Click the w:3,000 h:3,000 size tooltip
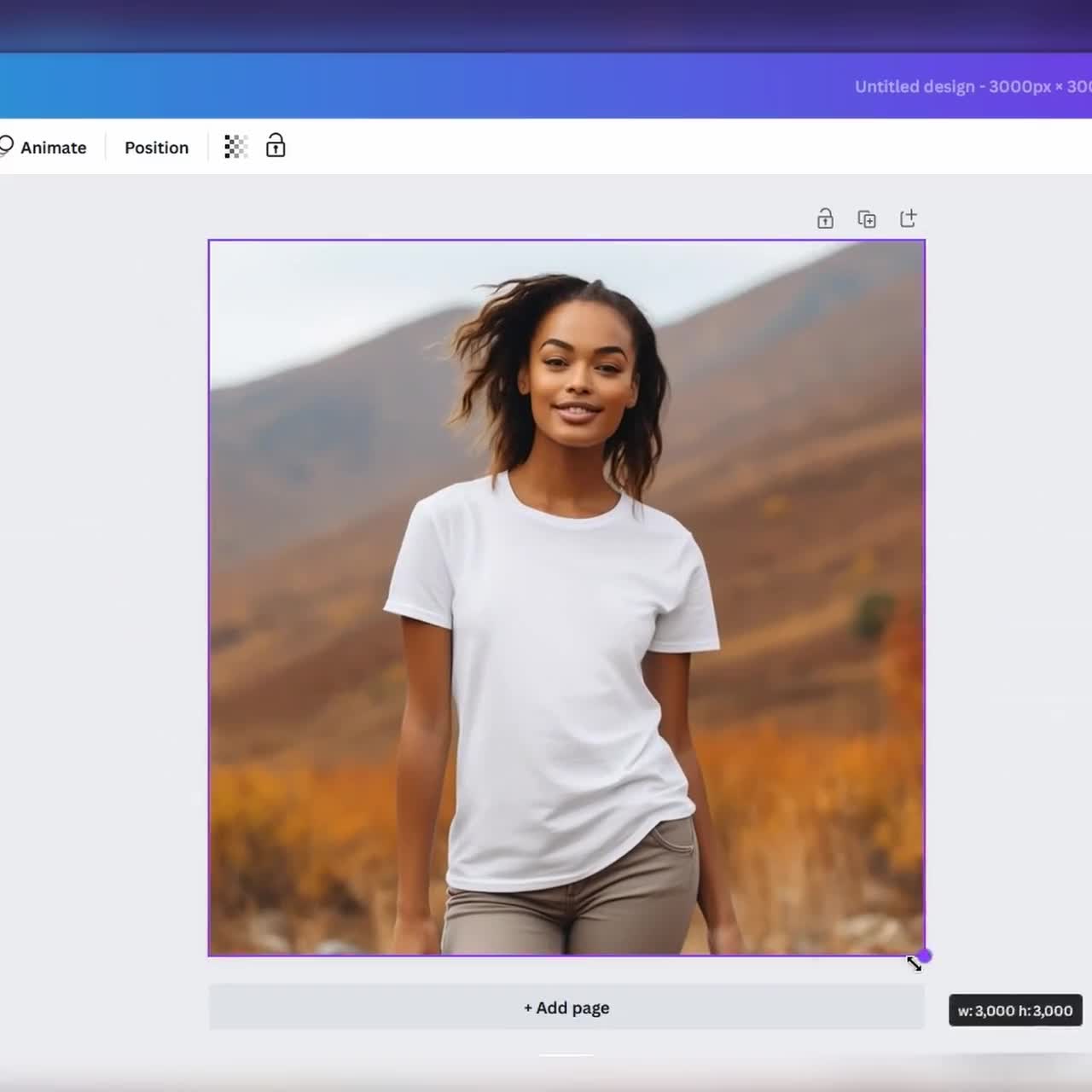Image resolution: width=1092 pixels, height=1092 pixels. (1015, 1011)
